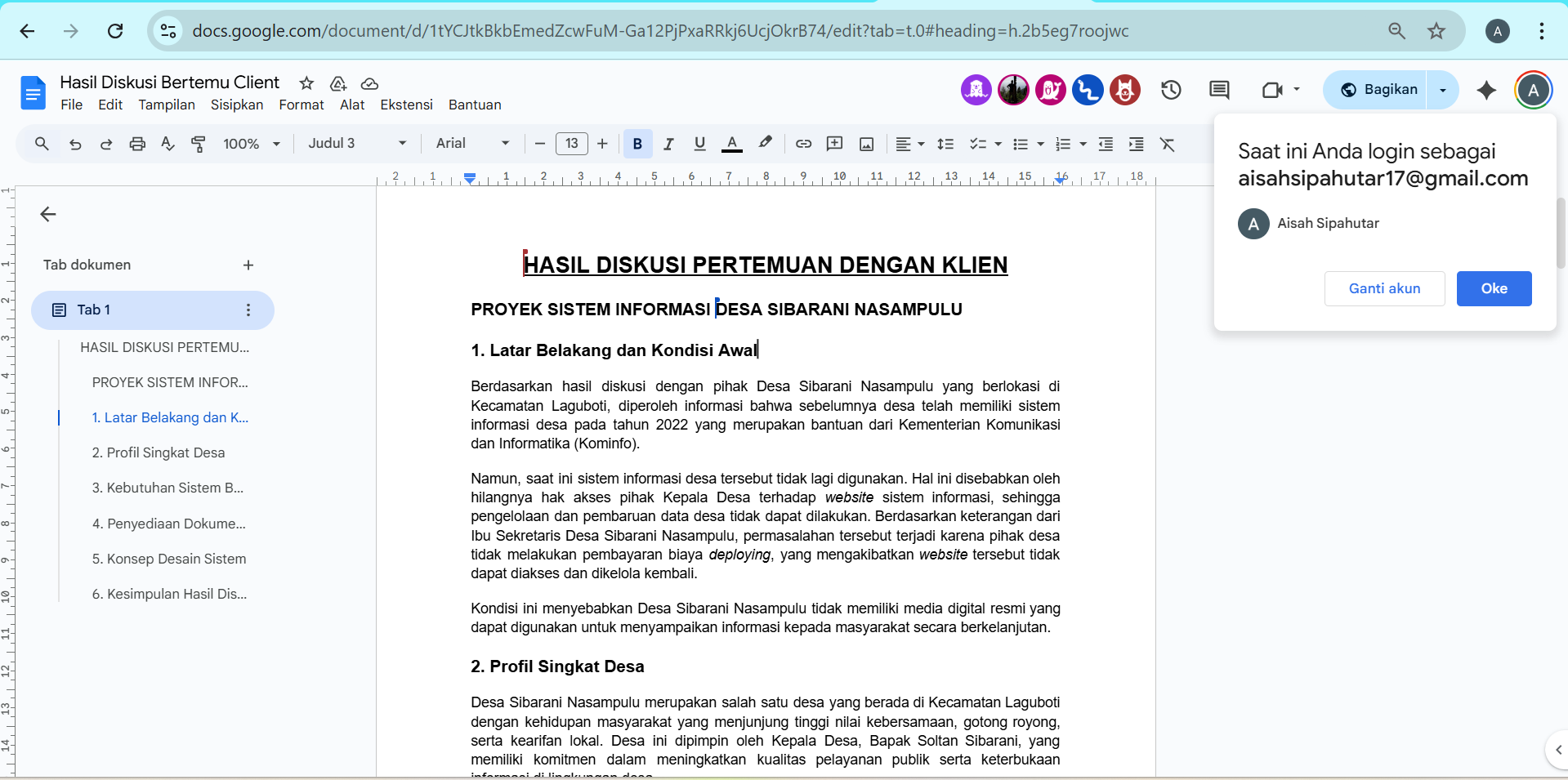1568x780 pixels.
Task: Open the text color picker
Action: point(732,144)
